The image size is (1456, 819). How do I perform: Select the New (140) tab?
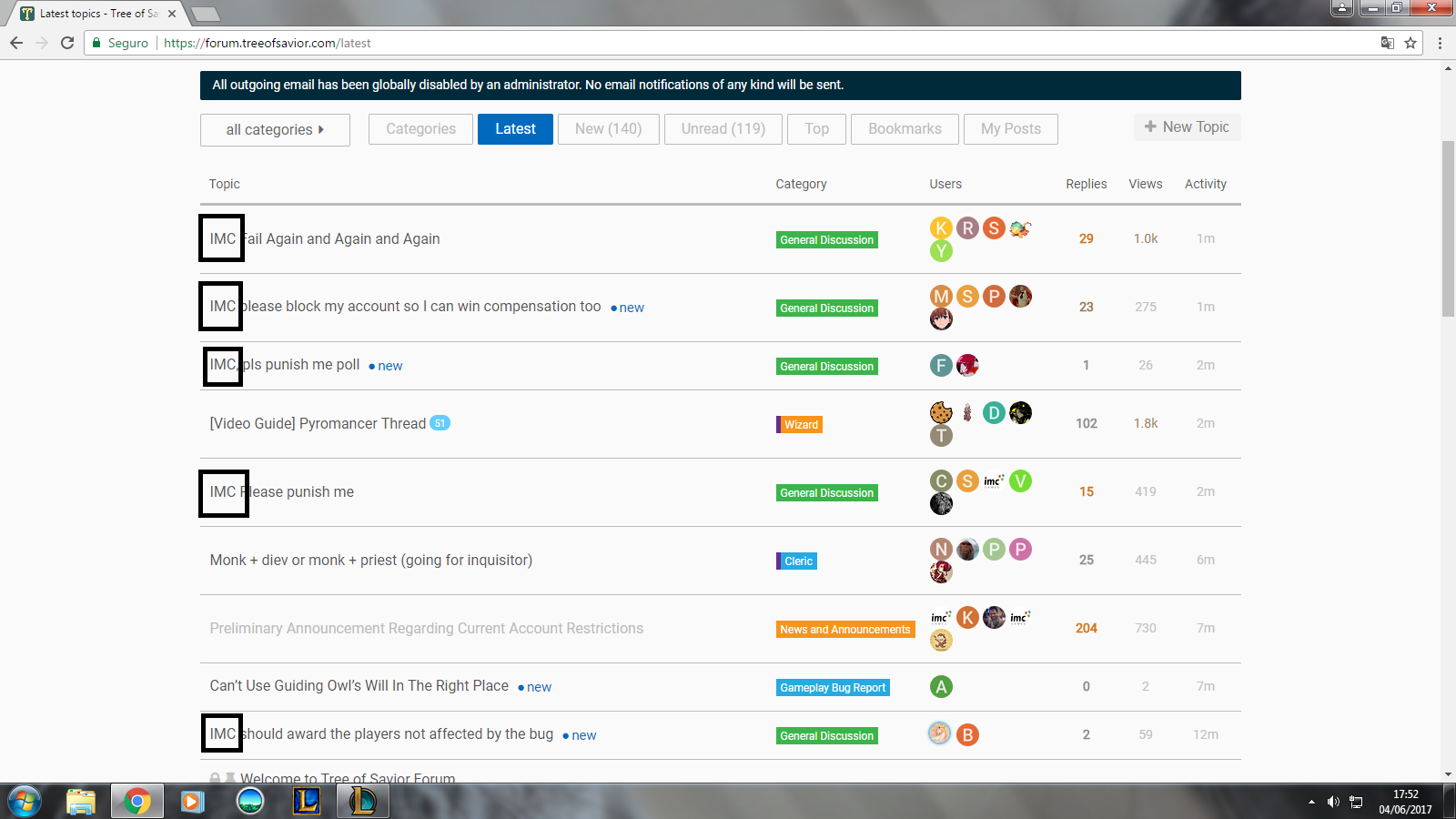[608, 129]
